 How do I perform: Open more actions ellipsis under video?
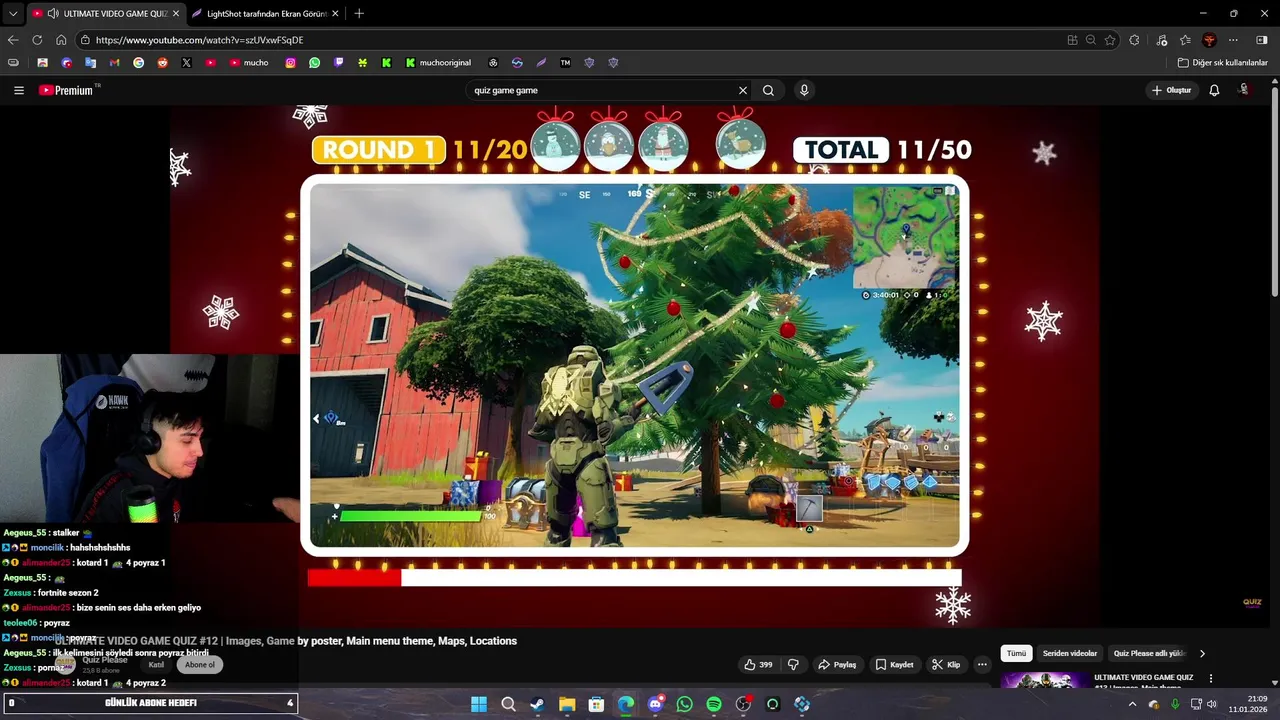[x=982, y=664]
